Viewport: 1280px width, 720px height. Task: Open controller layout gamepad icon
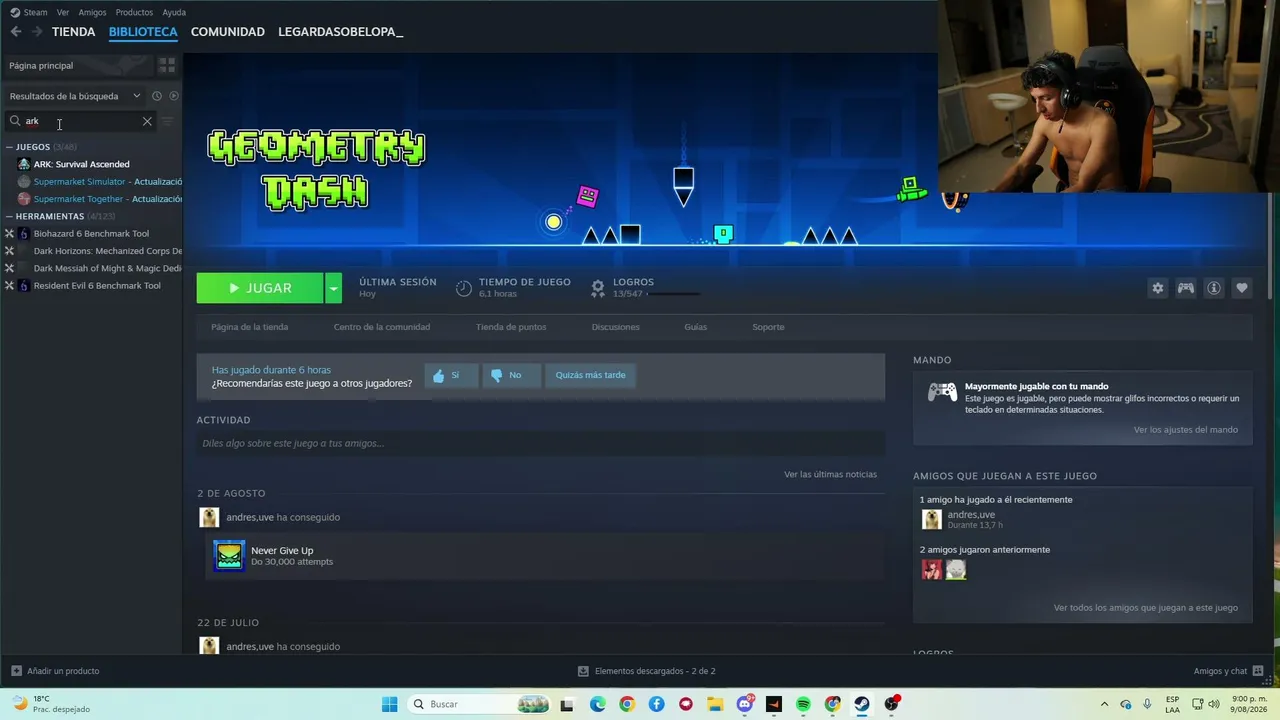[x=1186, y=288]
